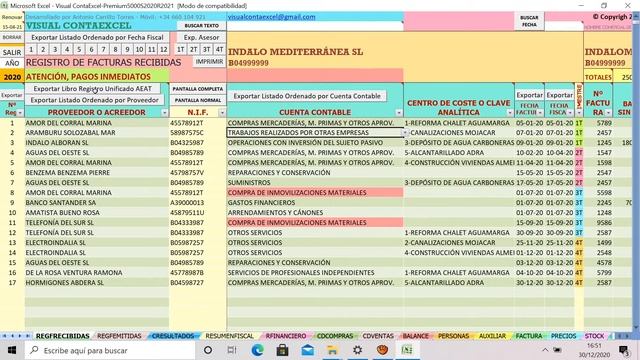The height and width of the screenshot is (360, 640).
Task: Open filter dropdown for FECHA FISCAL
Action: (x=570, y=113)
